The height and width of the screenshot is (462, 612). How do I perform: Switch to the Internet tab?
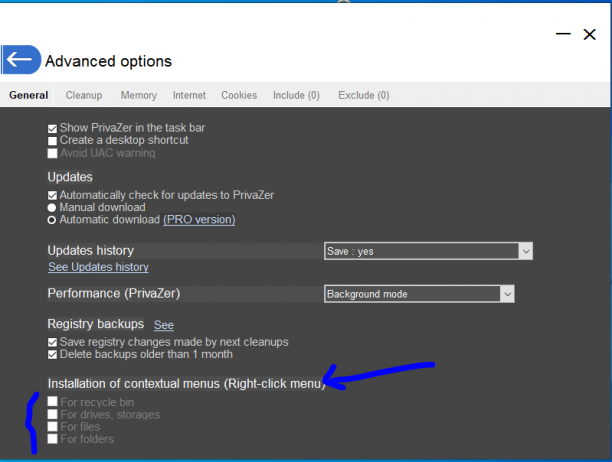coord(189,95)
